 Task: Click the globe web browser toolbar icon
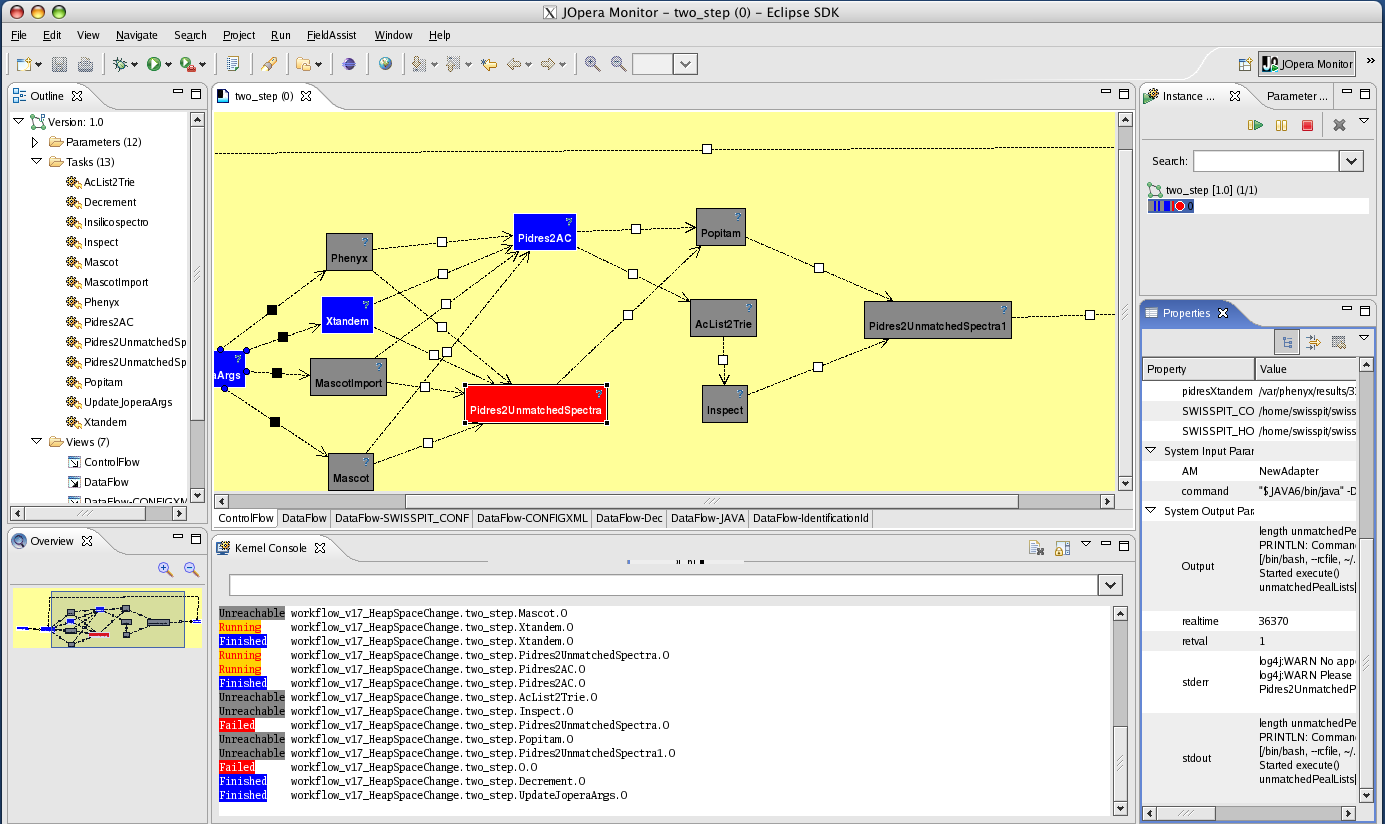coord(385,64)
